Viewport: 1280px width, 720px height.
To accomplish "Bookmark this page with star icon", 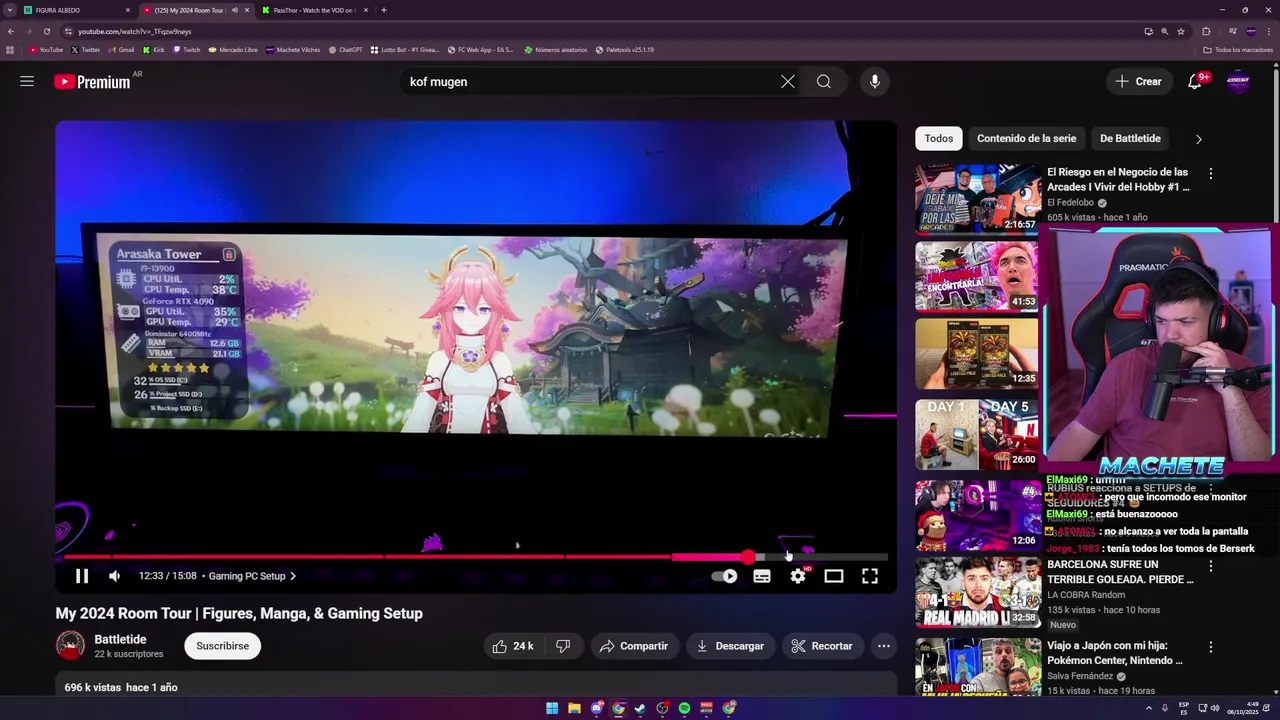I will (1181, 31).
